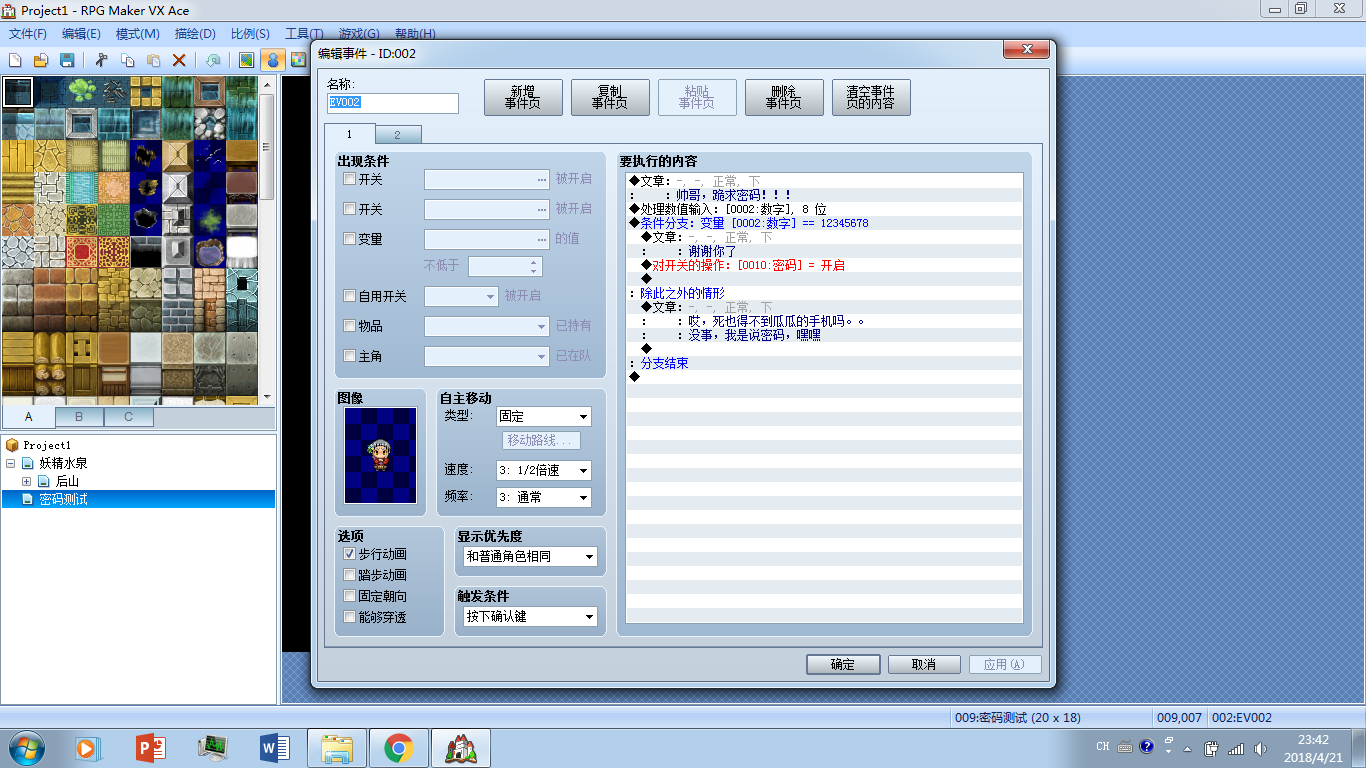Click the Undo arrow toolbar icon
The height and width of the screenshot is (768, 1366).
[213, 60]
